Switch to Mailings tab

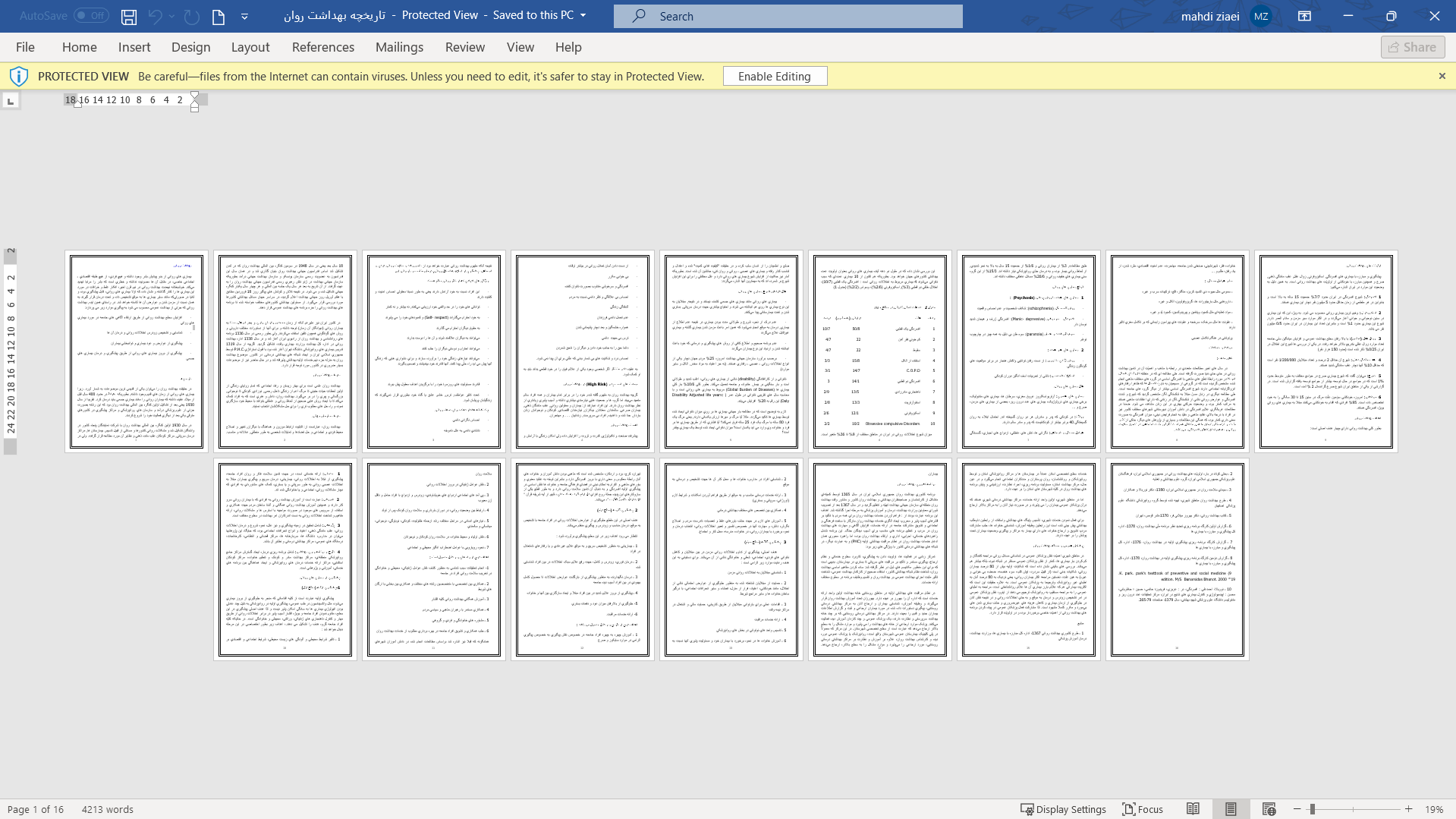tap(399, 47)
